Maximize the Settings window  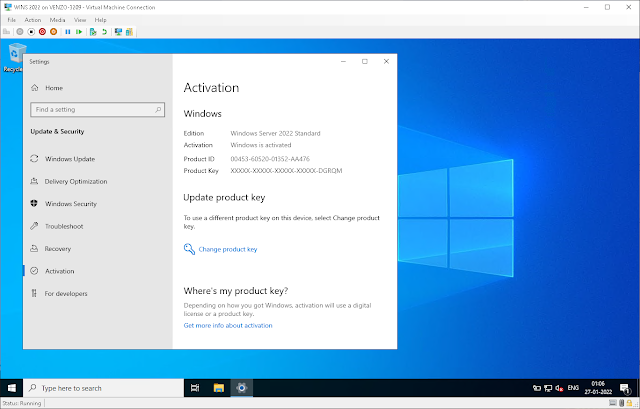pos(364,61)
